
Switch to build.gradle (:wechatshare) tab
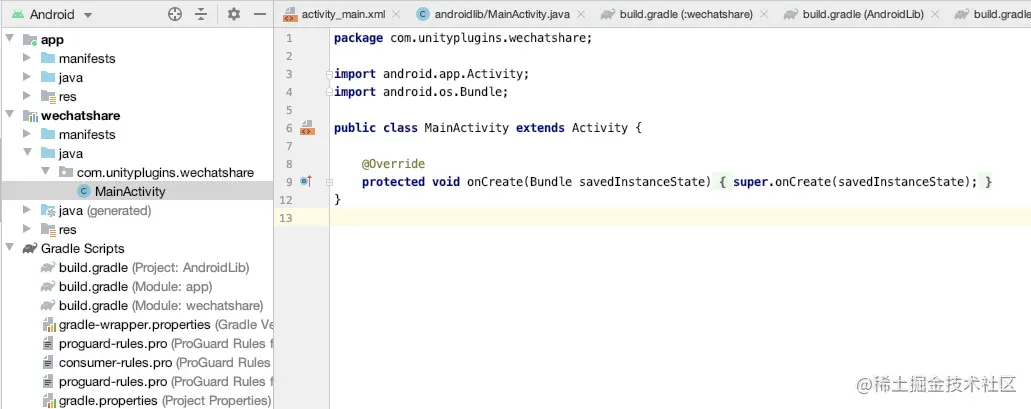point(685,14)
